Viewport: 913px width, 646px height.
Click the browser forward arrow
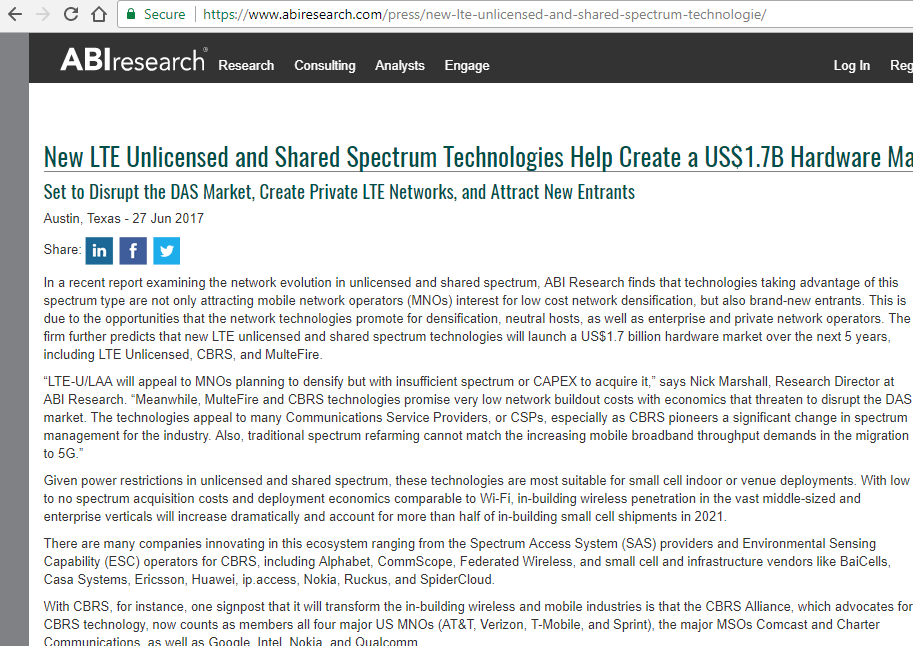(43, 14)
